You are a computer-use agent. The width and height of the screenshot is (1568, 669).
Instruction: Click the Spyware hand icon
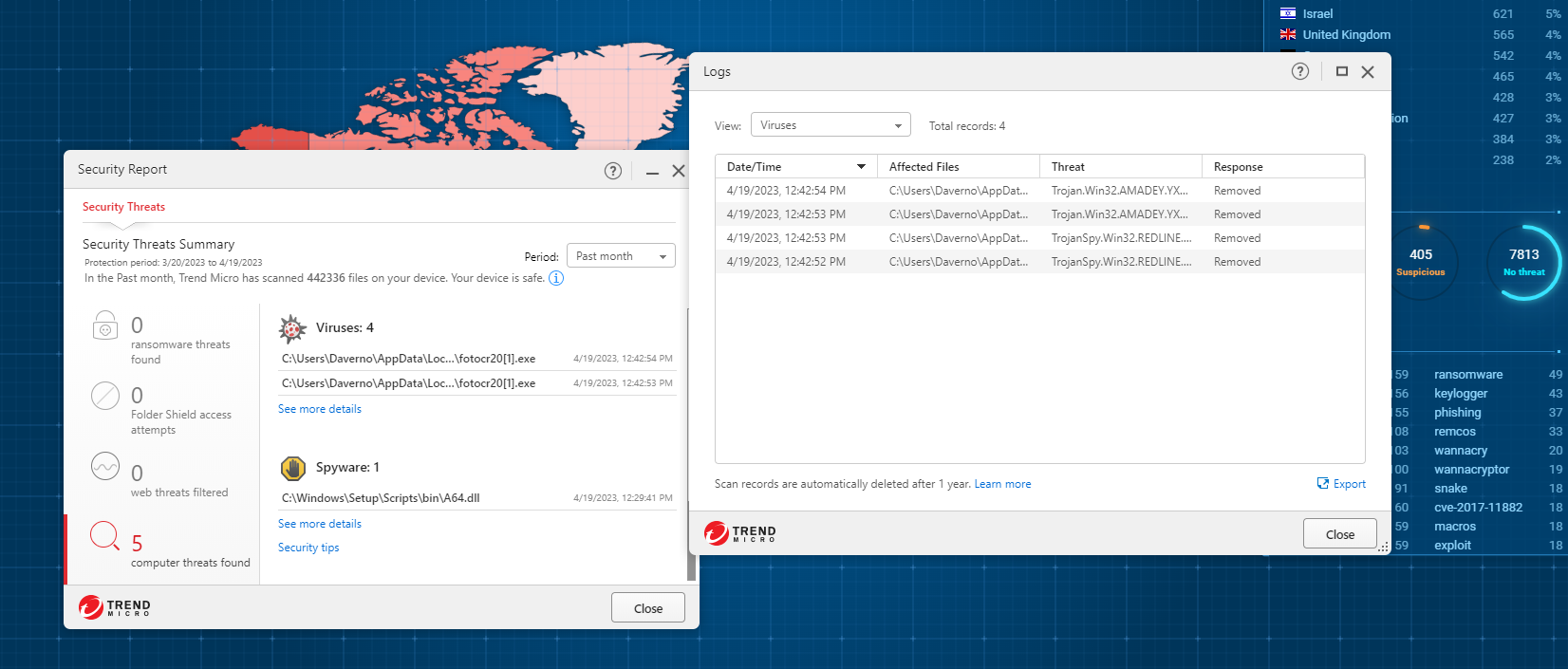point(292,468)
